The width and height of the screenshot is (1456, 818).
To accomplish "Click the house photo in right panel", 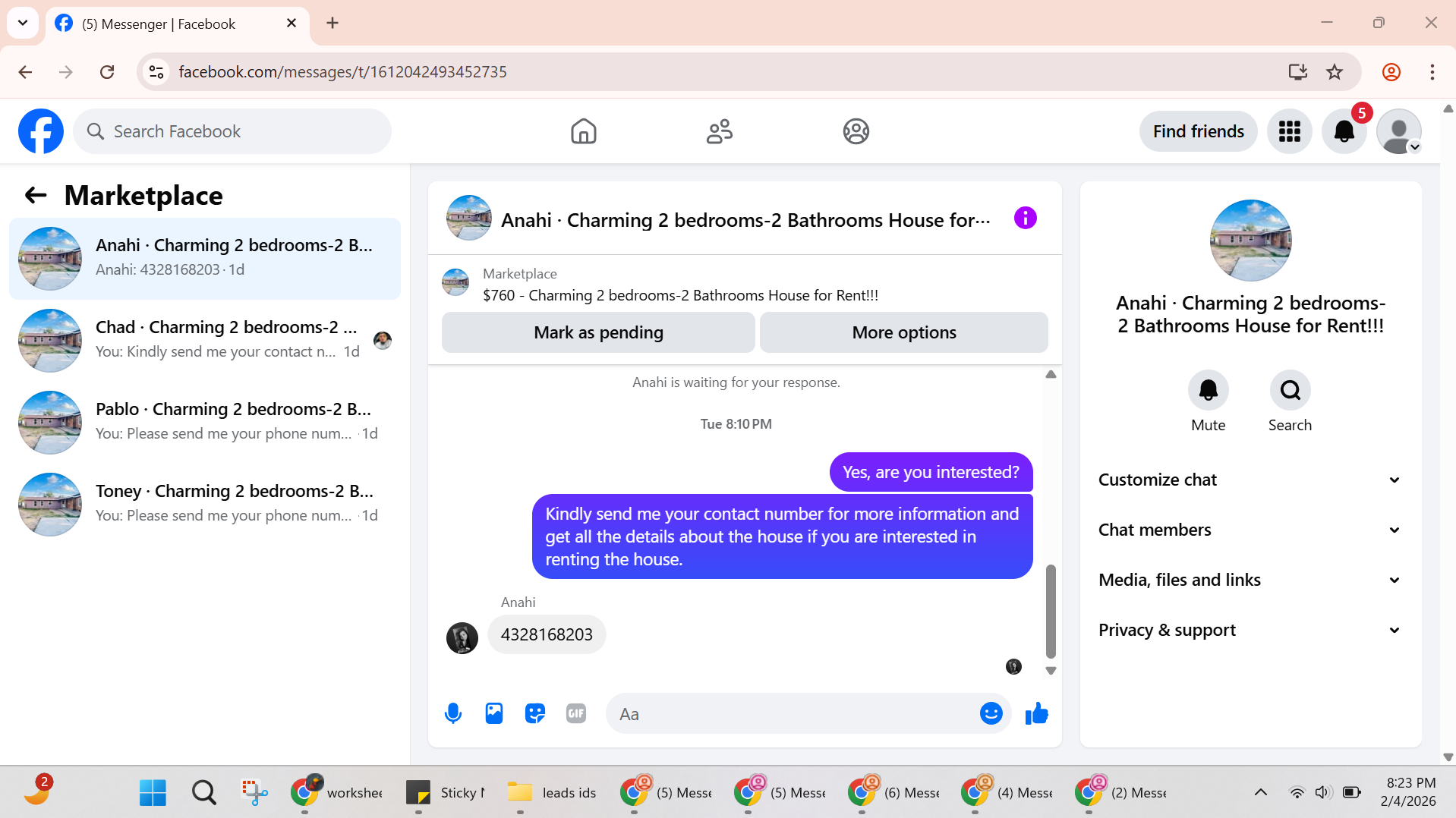I will tap(1250, 241).
